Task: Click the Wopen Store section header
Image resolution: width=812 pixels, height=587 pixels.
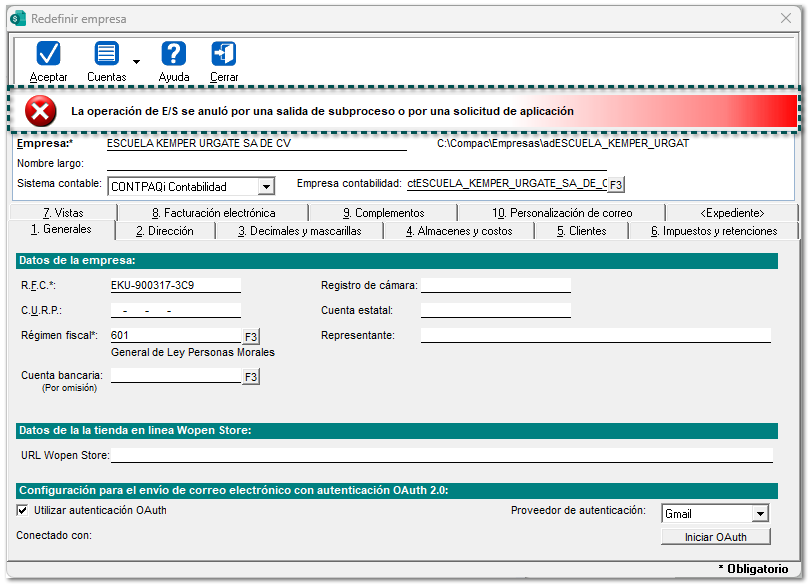Action: coord(397,431)
